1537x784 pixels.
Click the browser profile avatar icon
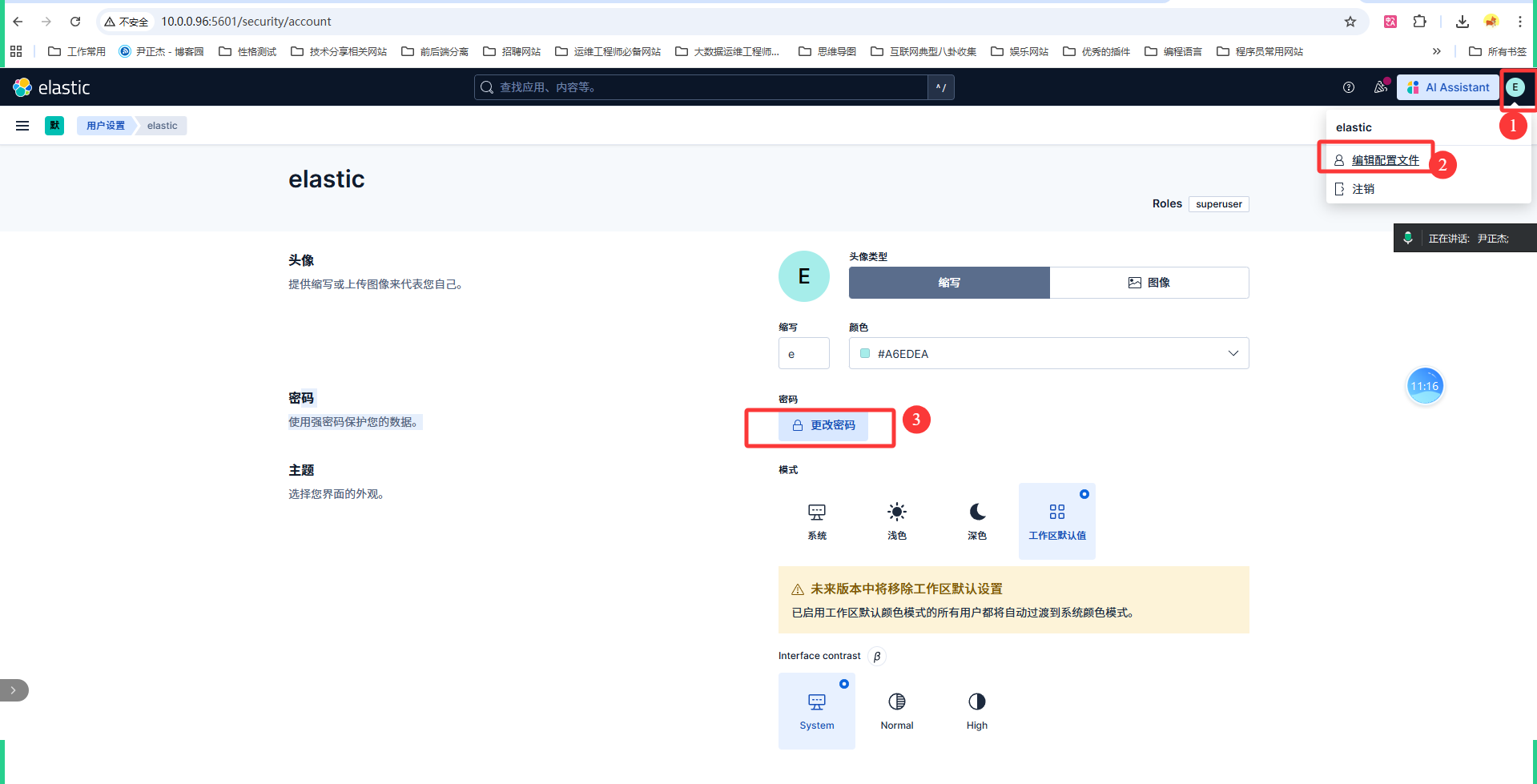coord(1491,22)
